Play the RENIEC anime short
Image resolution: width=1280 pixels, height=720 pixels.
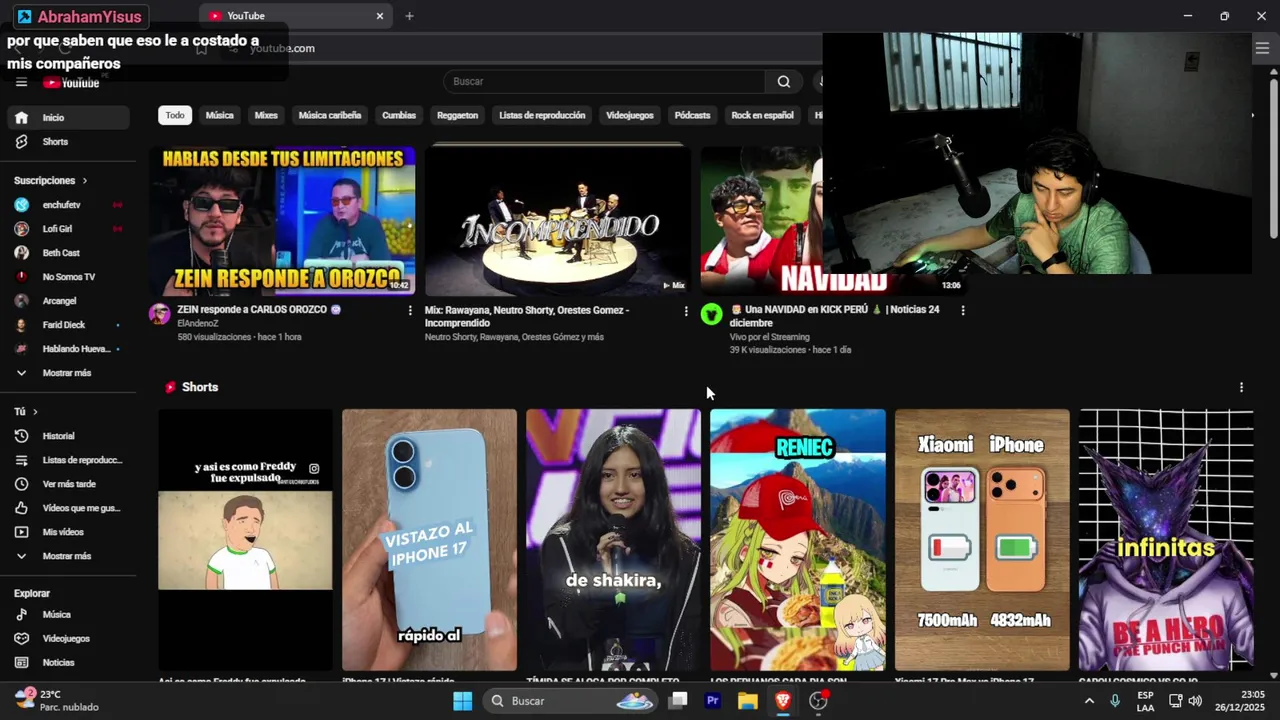(x=798, y=540)
